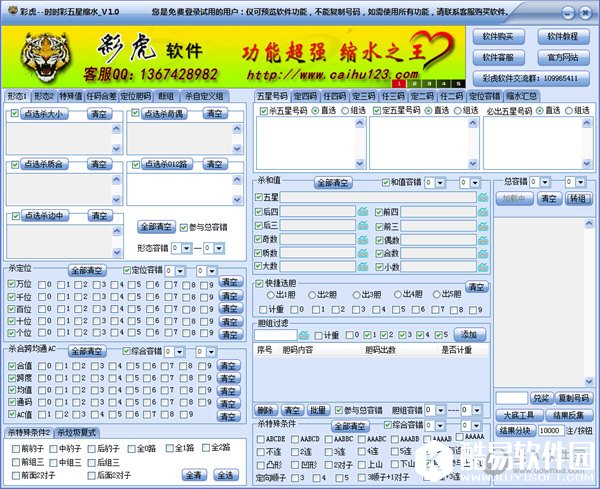The height and width of the screenshot is (489, 600).
Task: Switch to the 特殊值 tab
Action: pyautogui.click(x=71, y=96)
